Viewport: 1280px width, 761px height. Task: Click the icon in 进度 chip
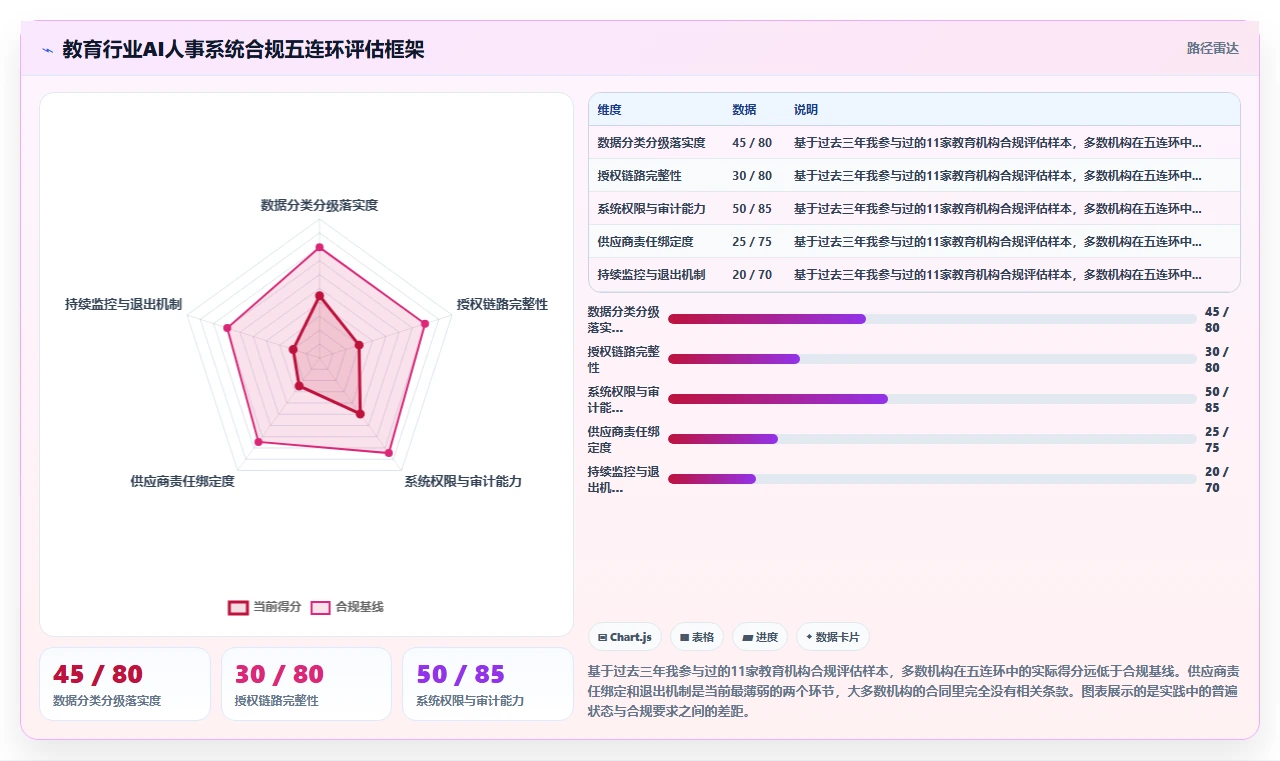pyautogui.click(x=747, y=637)
